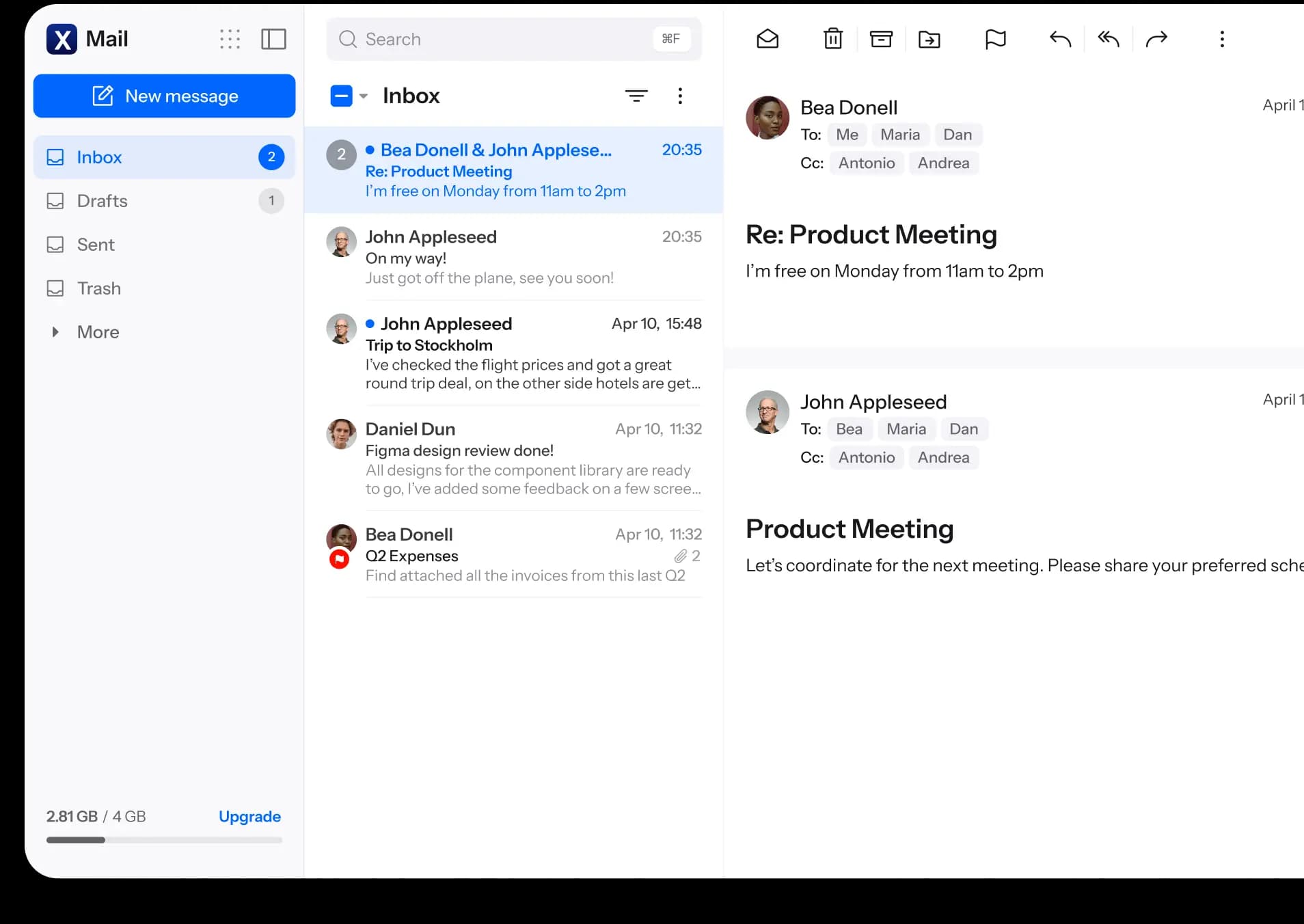This screenshot has width=1304, height=924.
Task: Click Dan chip in Bea Donell's message
Action: tap(957, 135)
